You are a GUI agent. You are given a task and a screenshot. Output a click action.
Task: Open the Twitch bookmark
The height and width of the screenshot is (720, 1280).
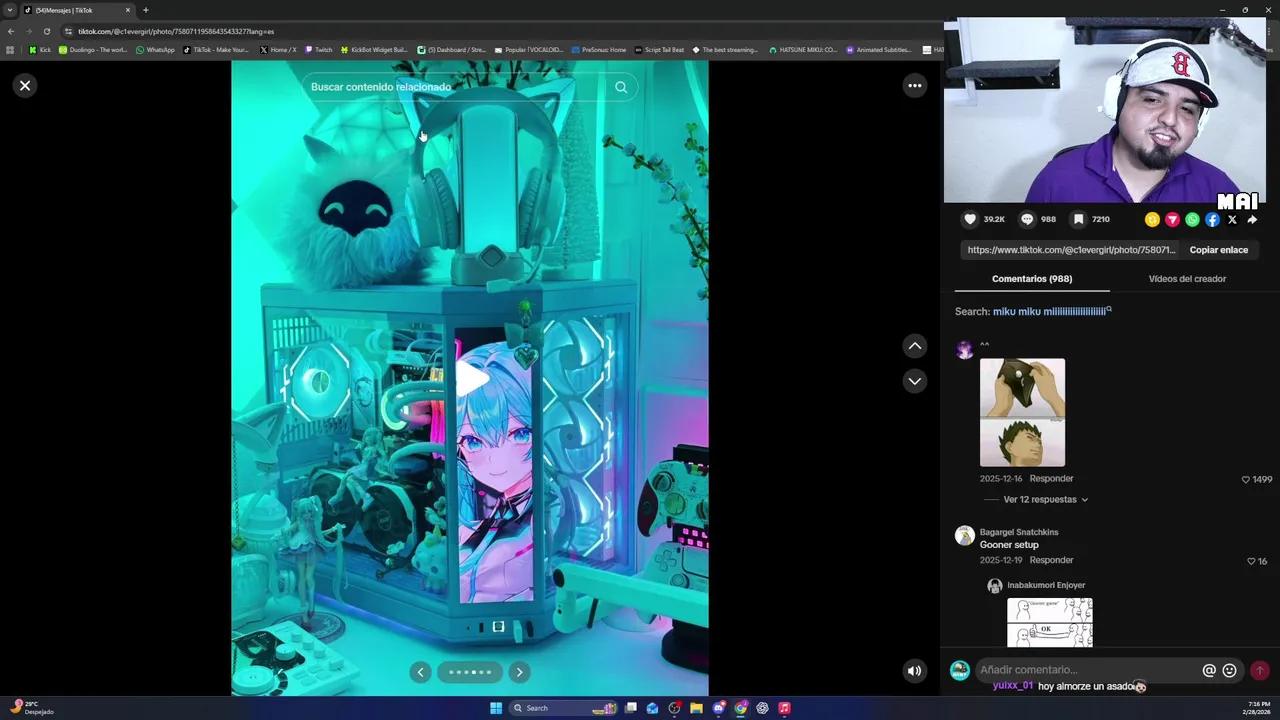[x=318, y=50]
